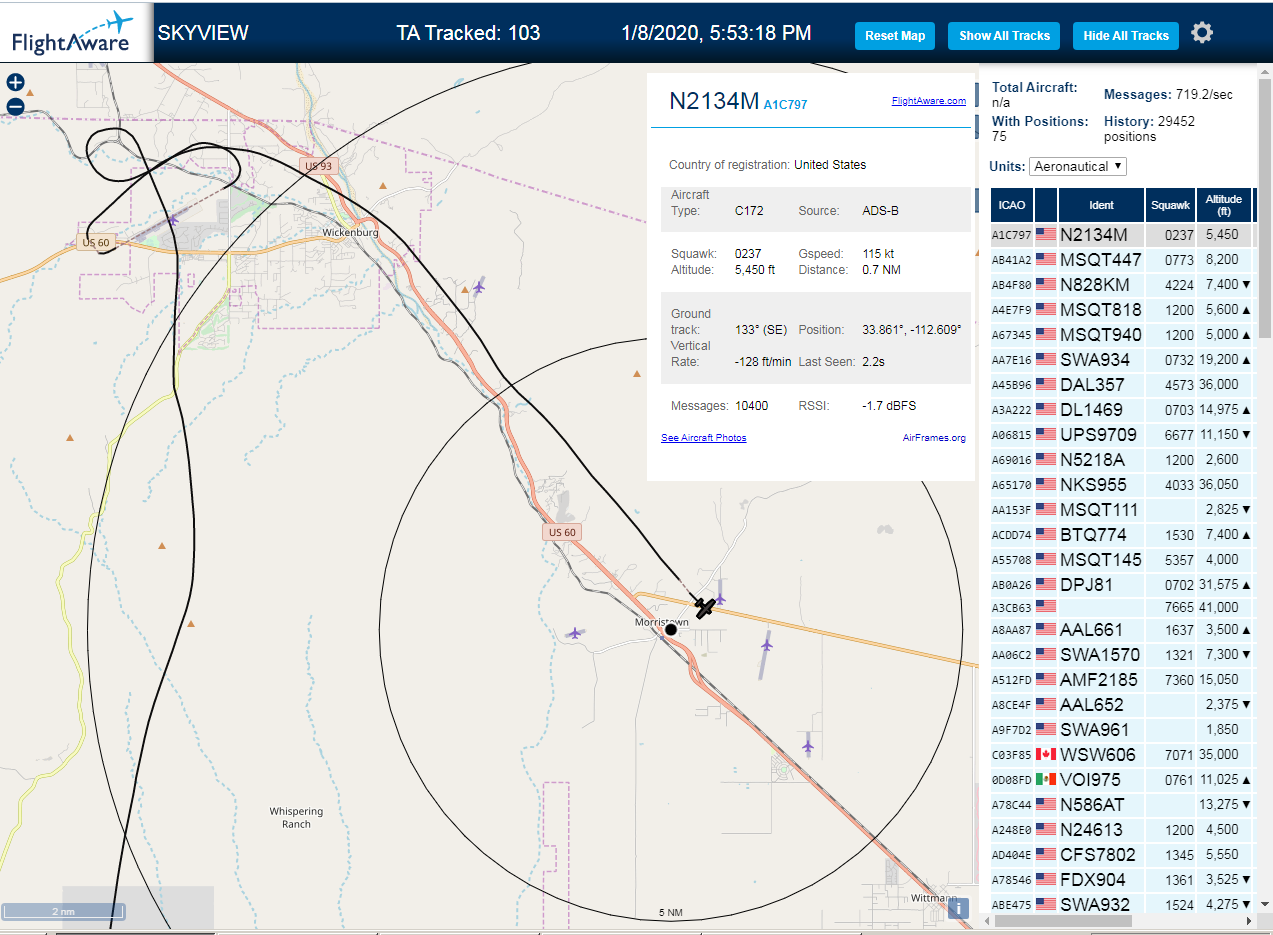Select the MSQT447 aircraft row
Image resolution: width=1273 pixels, height=935 pixels.
[1123, 260]
